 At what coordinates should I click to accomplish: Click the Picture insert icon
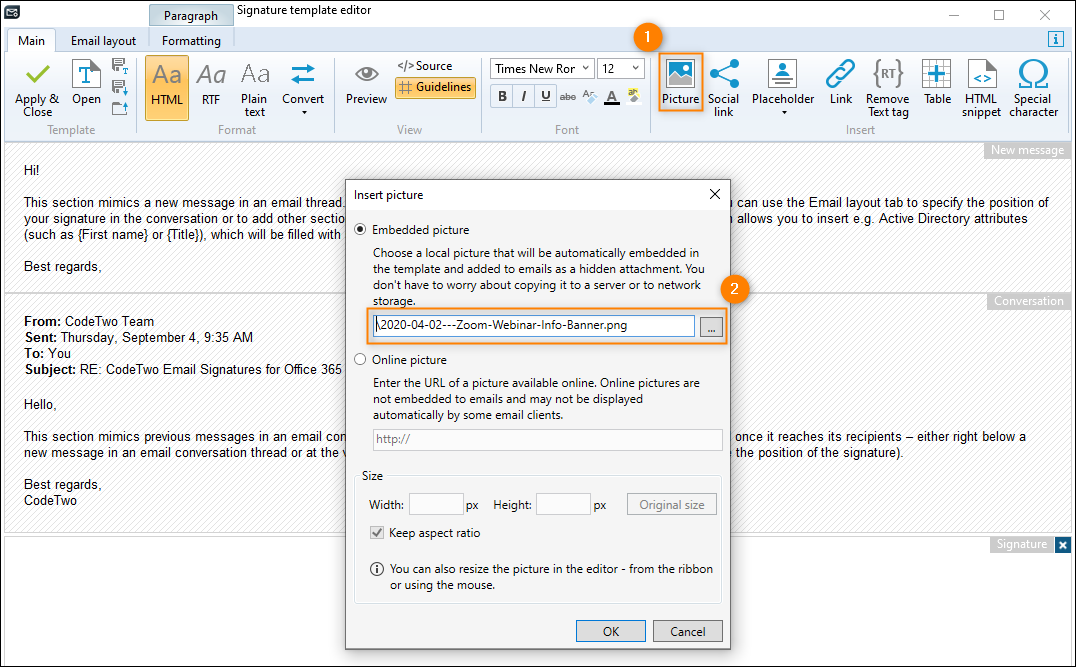click(x=680, y=82)
